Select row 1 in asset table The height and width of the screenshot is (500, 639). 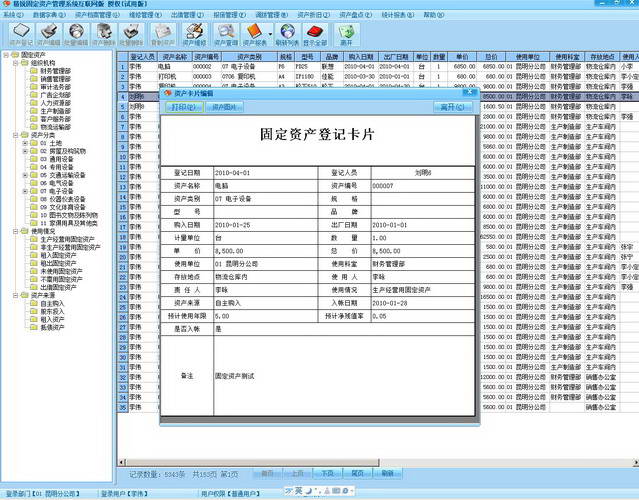point(122,66)
